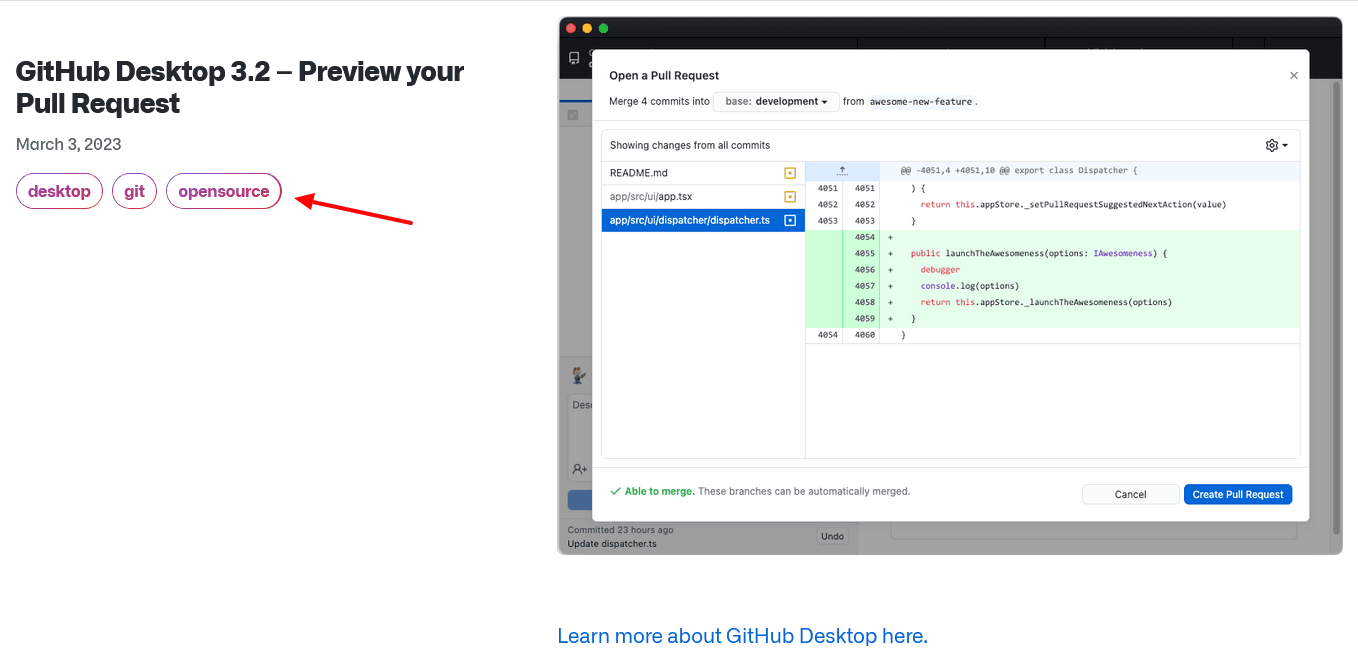Click Cancel in the pull request dialog

1130,494
